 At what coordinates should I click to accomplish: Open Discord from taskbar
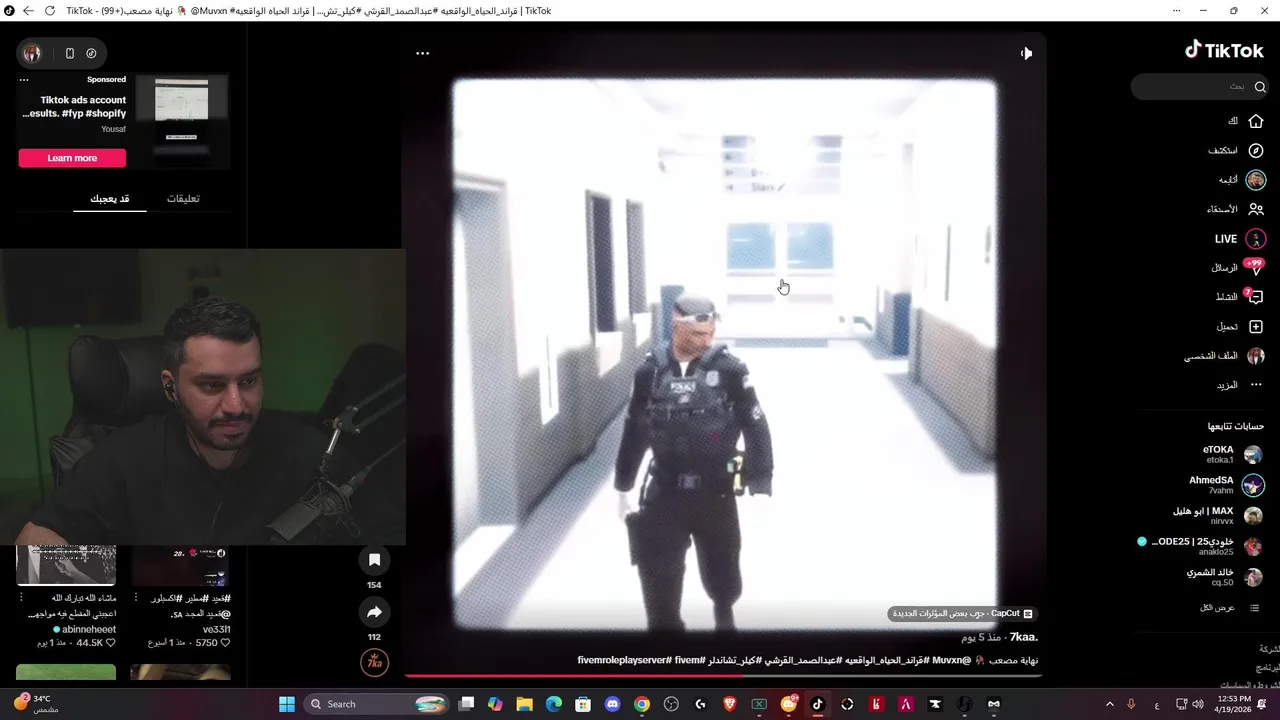click(x=612, y=704)
